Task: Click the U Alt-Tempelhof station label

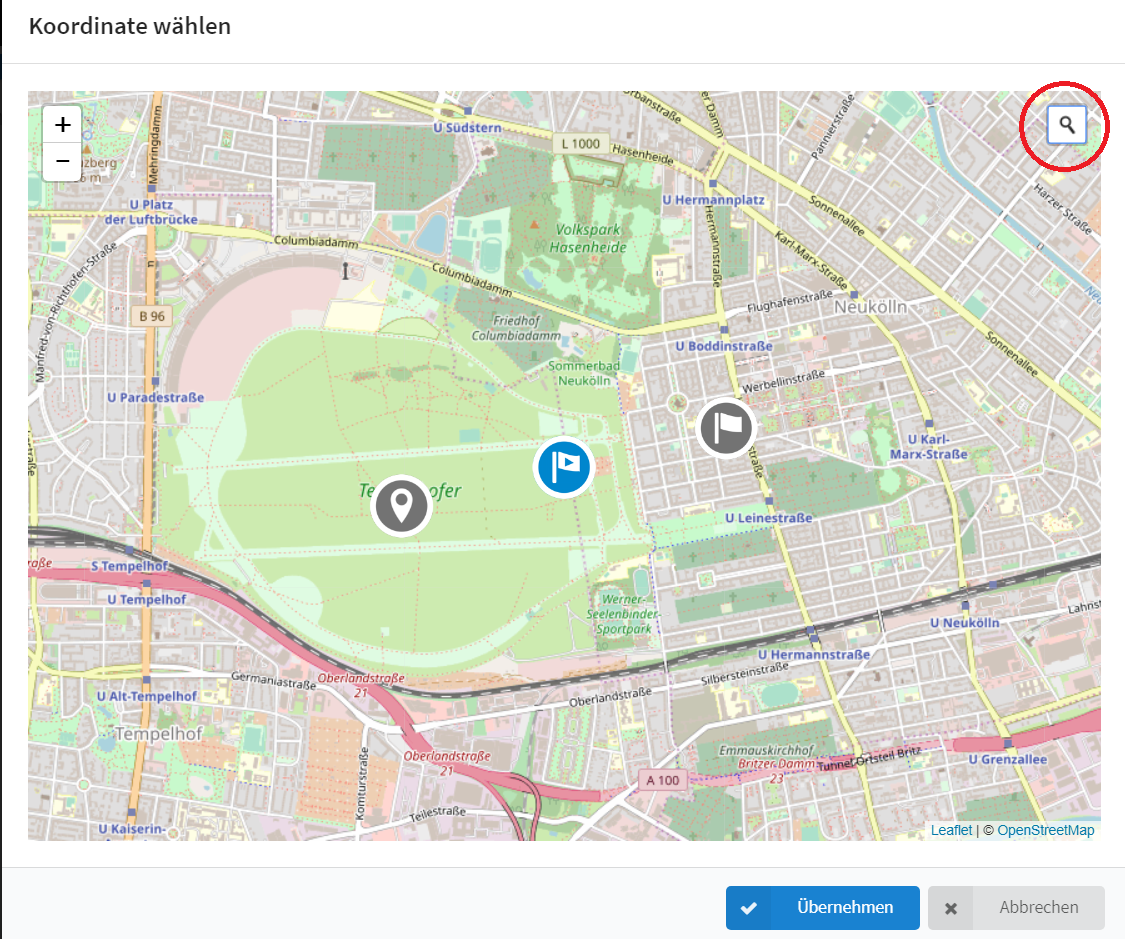Action: click(147, 696)
